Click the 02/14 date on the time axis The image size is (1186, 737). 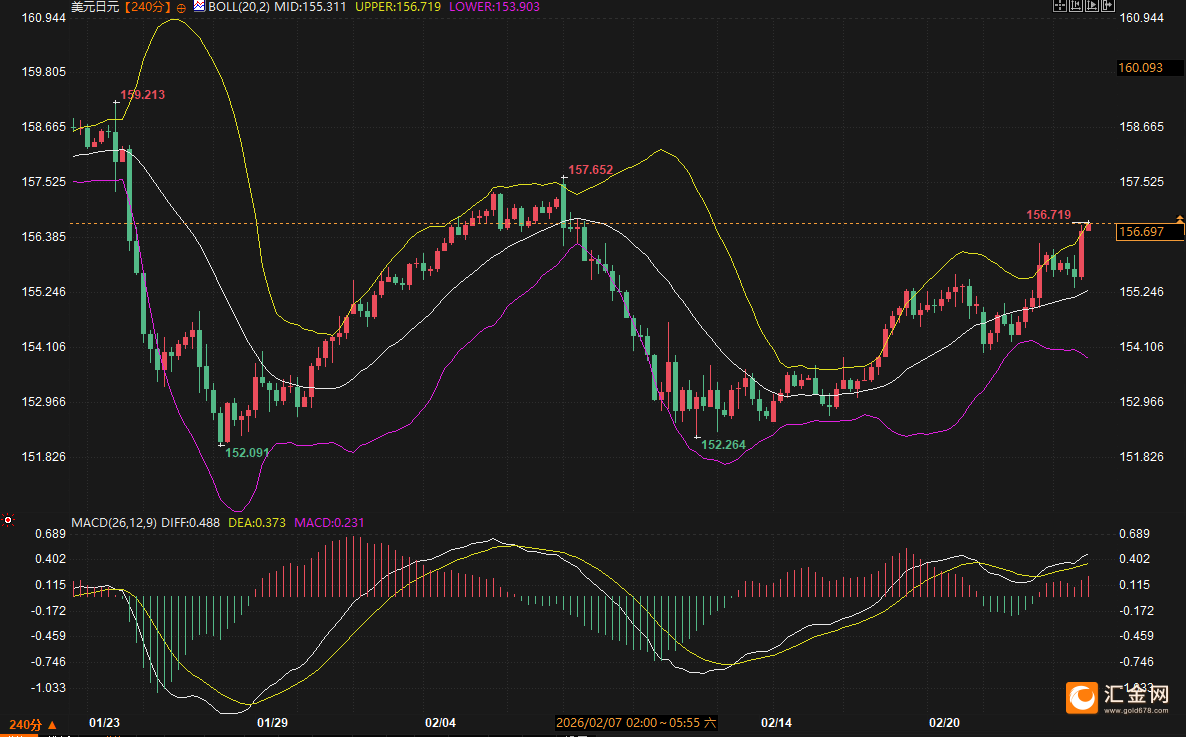click(x=776, y=722)
